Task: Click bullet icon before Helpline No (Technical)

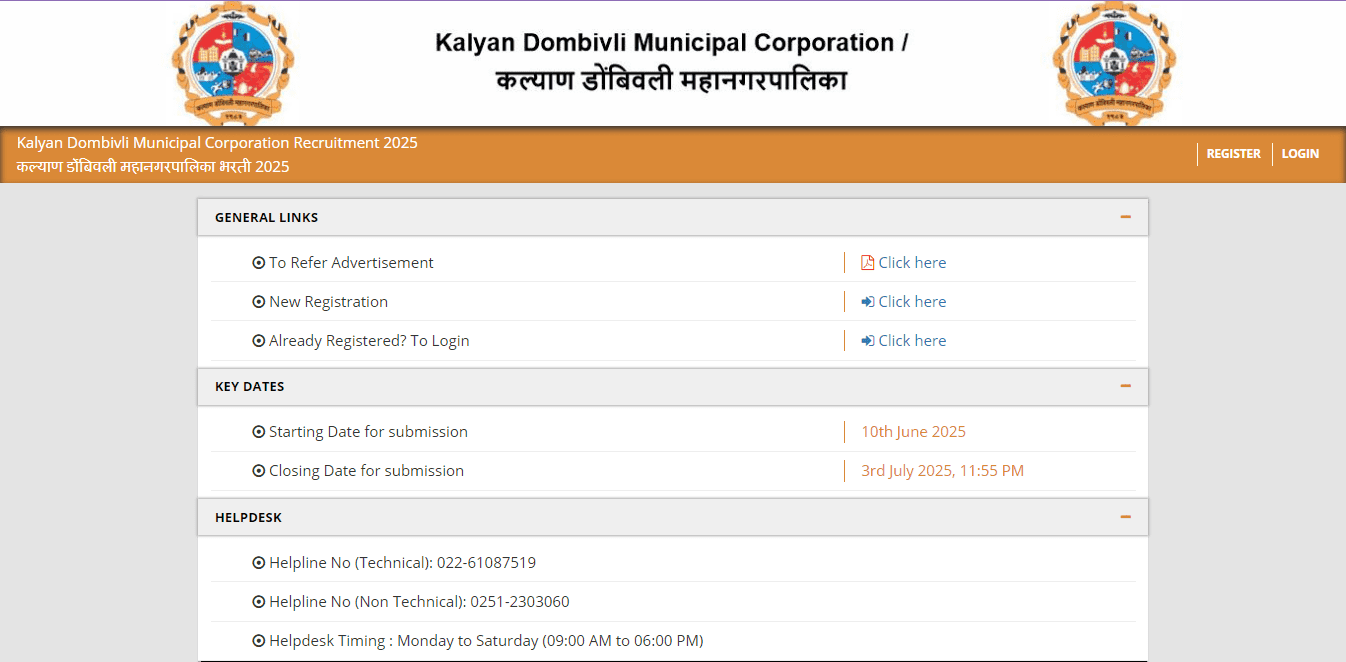Action: [259, 563]
